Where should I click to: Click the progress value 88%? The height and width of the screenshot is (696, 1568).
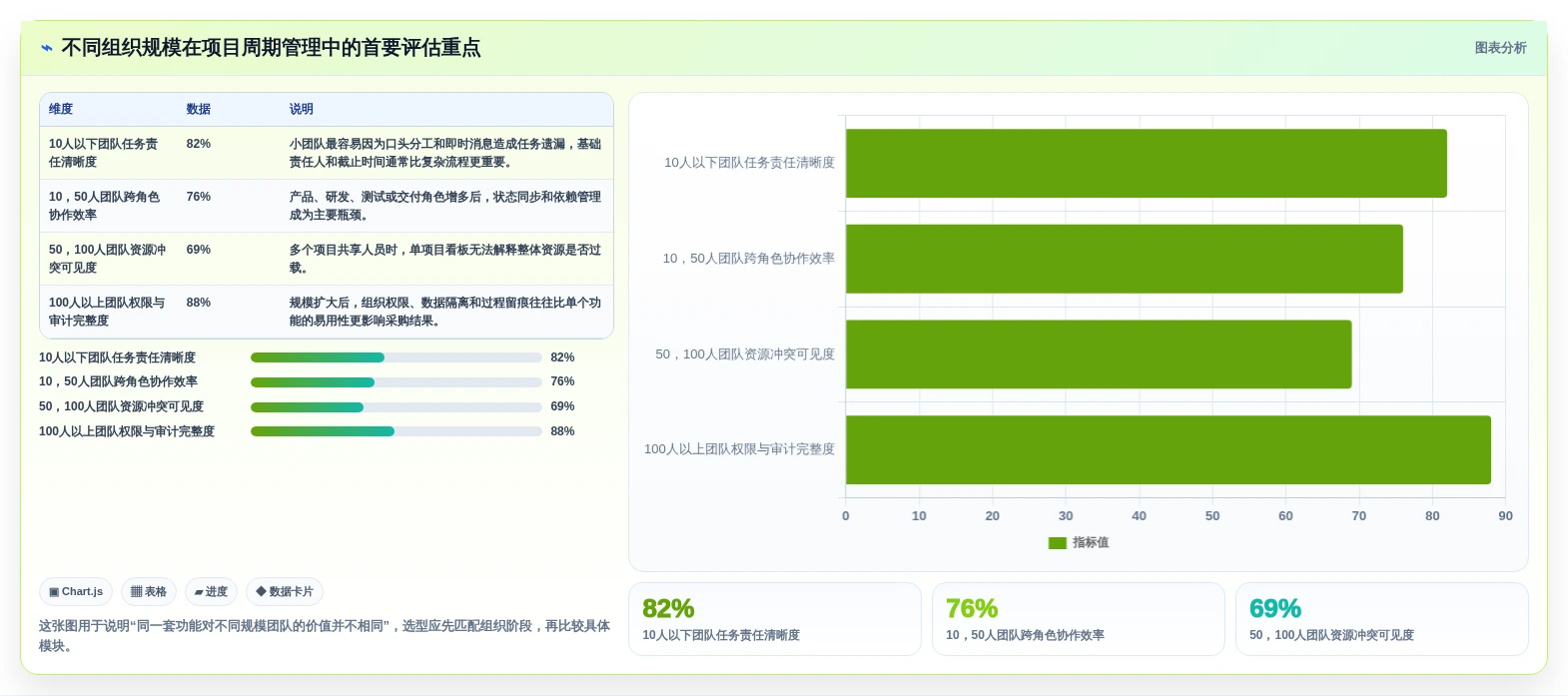tap(562, 431)
